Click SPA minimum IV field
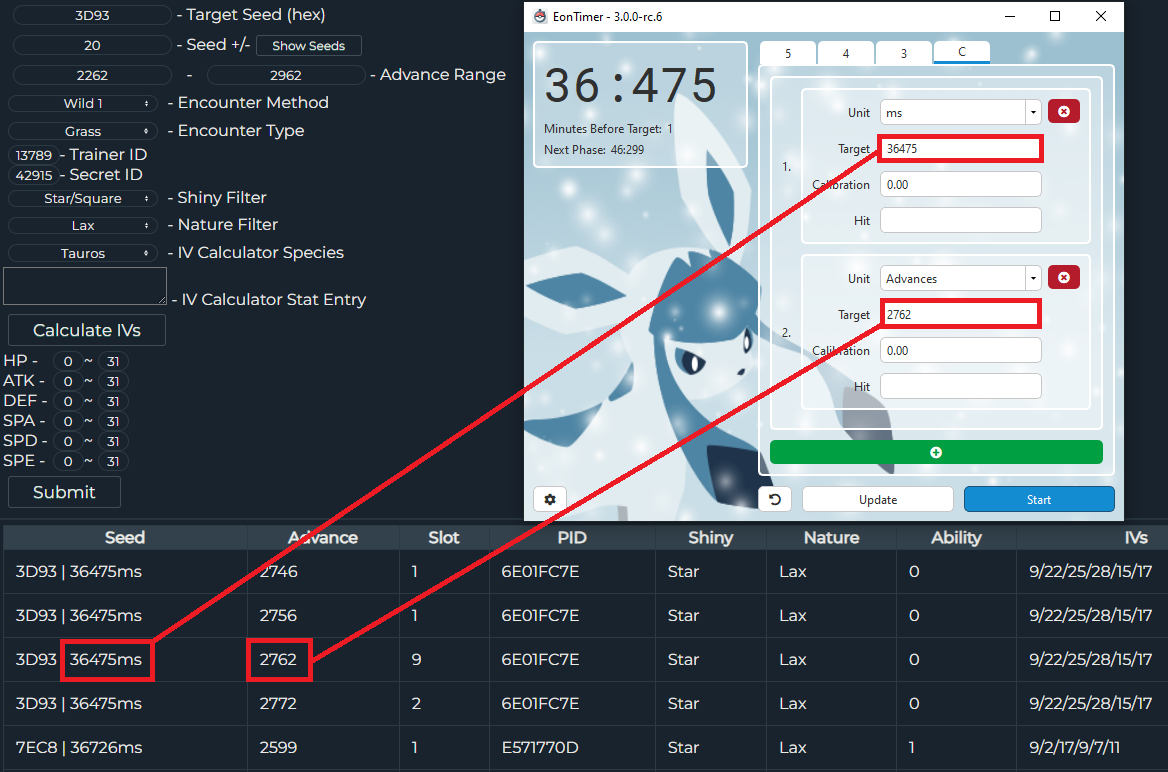The image size is (1168, 772). click(x=68, y=421)
